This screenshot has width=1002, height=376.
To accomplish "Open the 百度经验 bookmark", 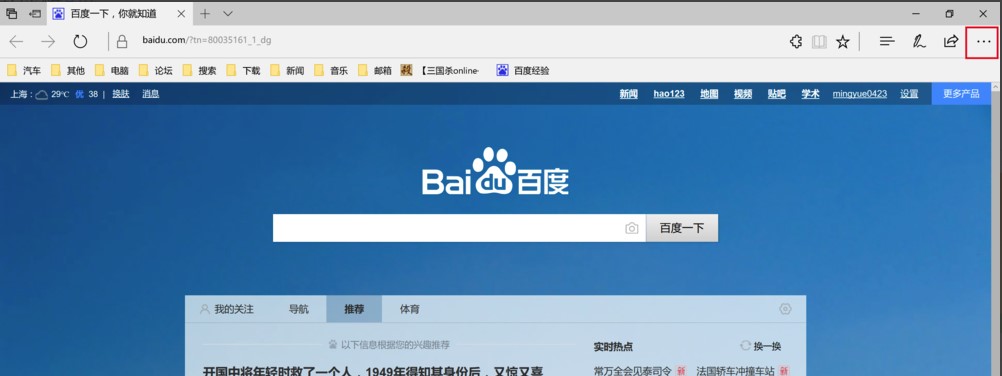I will [x=523, y=70].
